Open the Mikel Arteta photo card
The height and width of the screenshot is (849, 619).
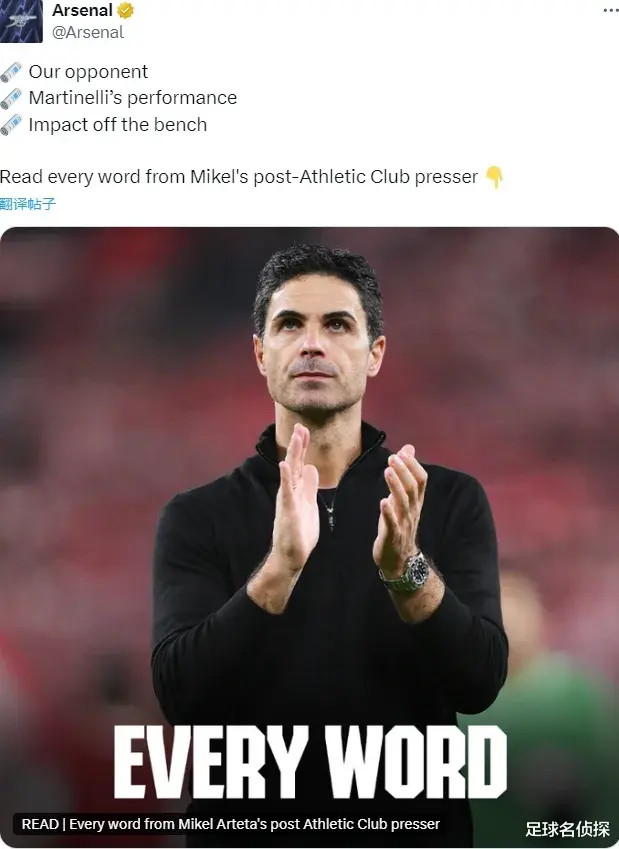[x=309, y=536]
